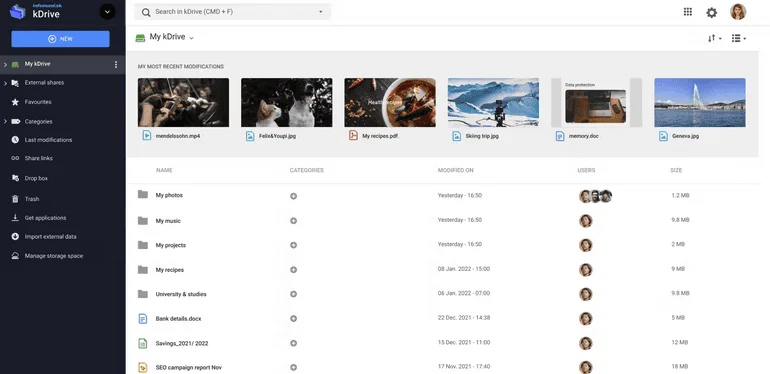Open Categories in sidebar

coord(38,121)
